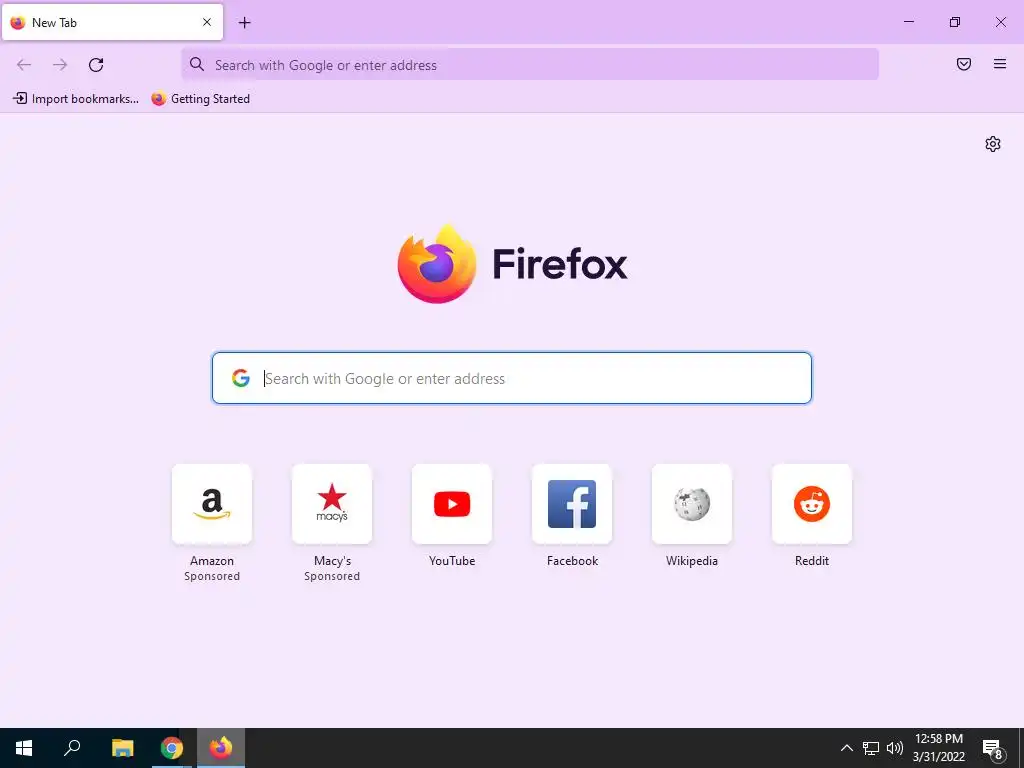Image resolution: width=1024 pixels, height=768 pixels.
Task: Focus the center Google search box
Action: click(x=511, y=378)
